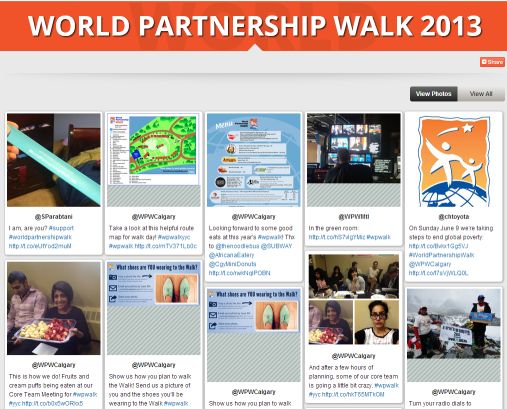Click #wpwalk in the core team crazy post
This screenshot has width=507, height=409.
(x=386, y=385)
